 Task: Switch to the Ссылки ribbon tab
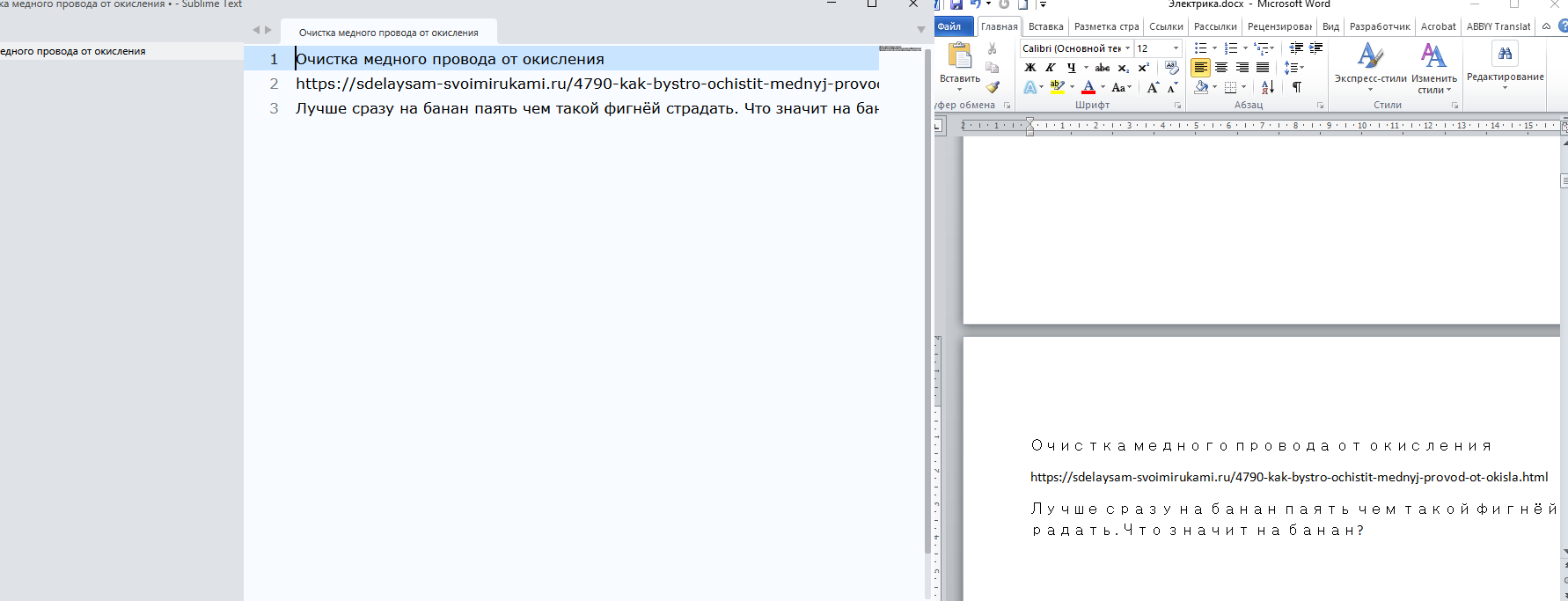[x=1166, y=26]
